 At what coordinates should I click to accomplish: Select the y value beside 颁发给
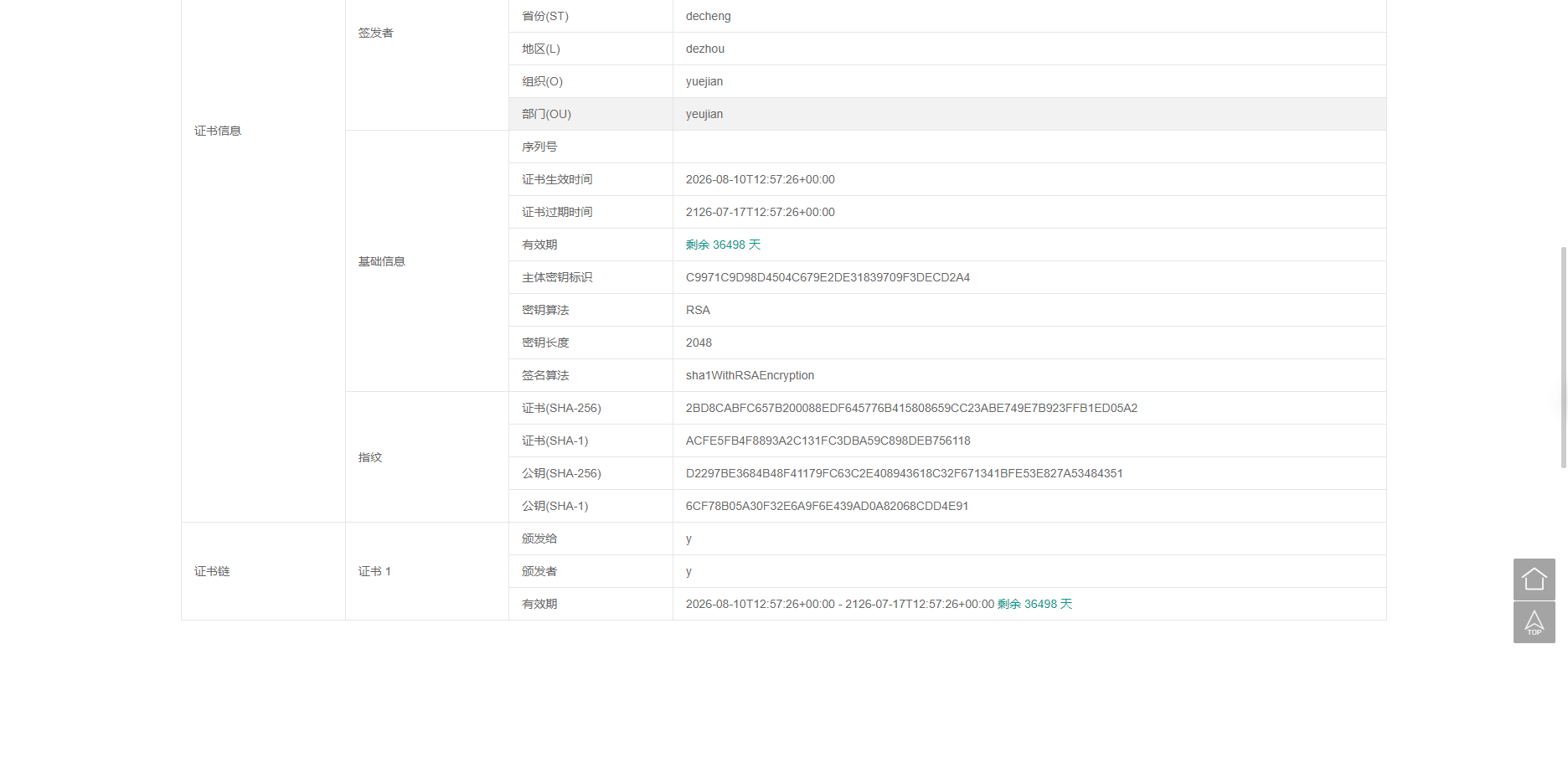click(689, 538)
